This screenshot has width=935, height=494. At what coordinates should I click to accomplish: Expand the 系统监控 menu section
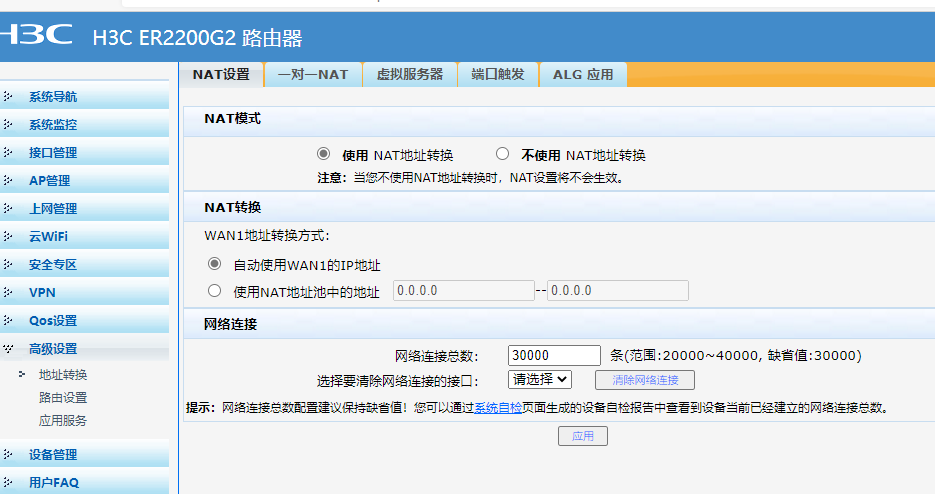[84, 124]
